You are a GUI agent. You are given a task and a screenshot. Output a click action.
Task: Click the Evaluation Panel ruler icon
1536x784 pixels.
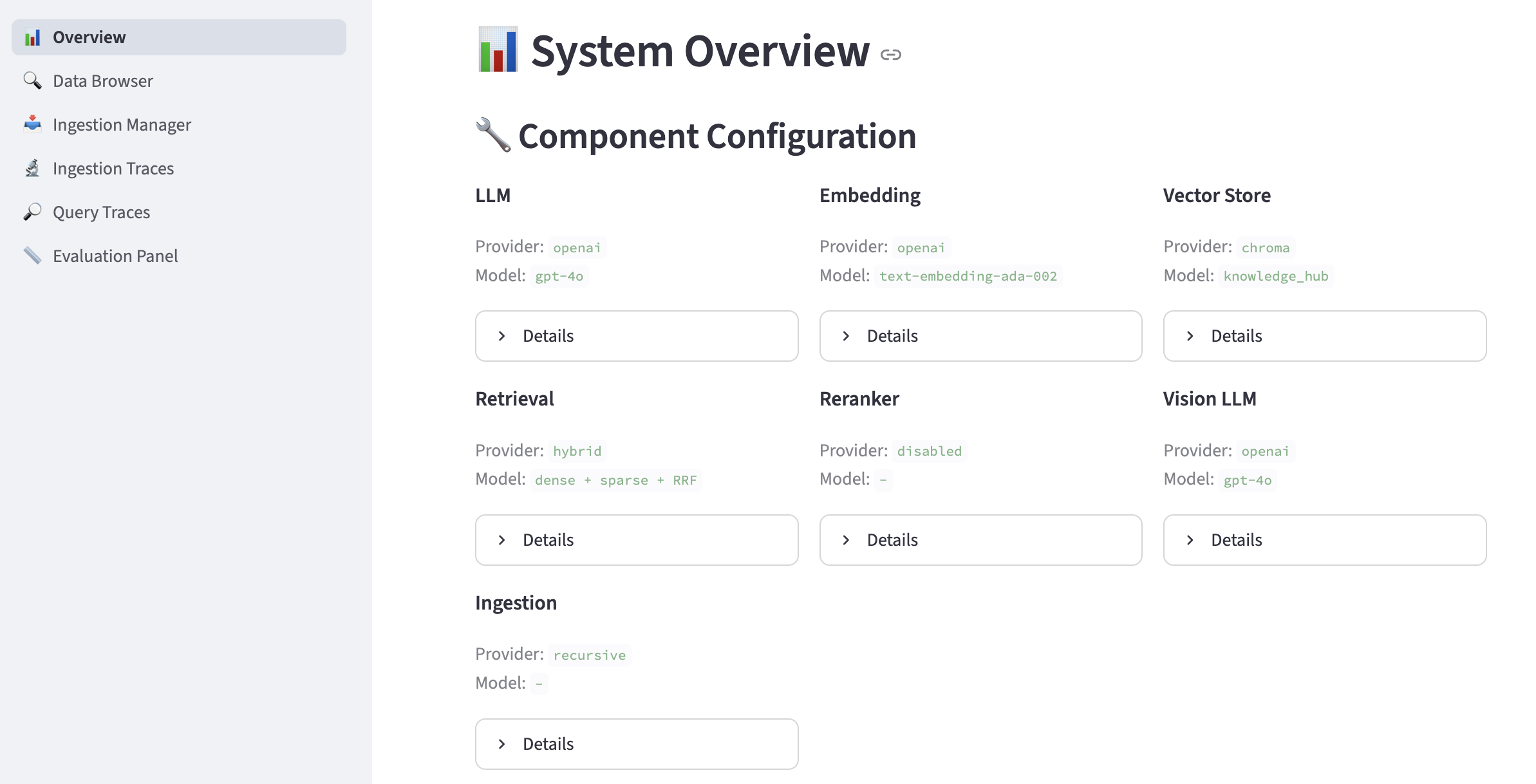(x=32, y=256)
